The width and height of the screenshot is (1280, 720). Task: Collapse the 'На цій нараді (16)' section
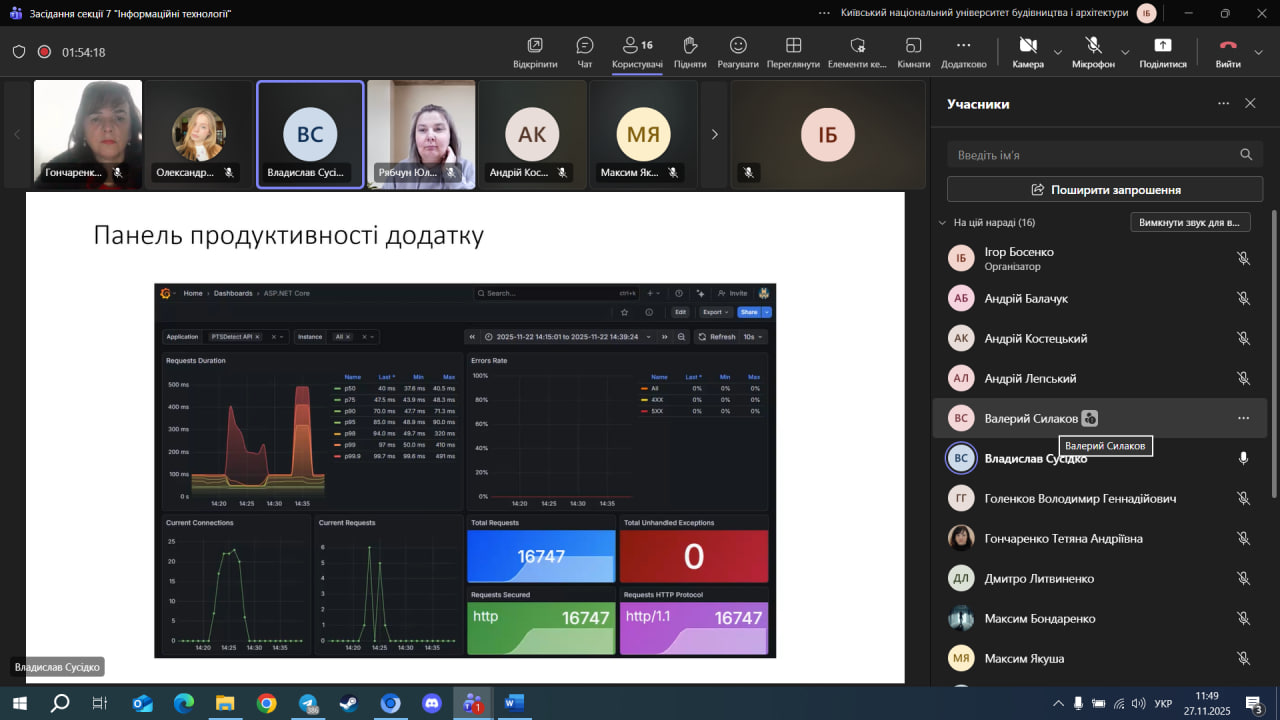pos(942,223)
